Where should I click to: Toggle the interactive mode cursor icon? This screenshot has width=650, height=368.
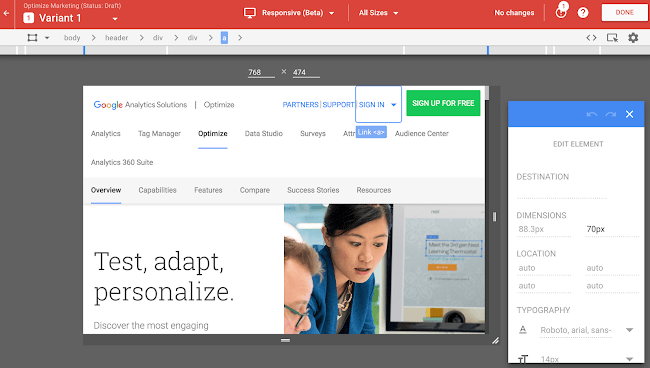pos(612,38)
